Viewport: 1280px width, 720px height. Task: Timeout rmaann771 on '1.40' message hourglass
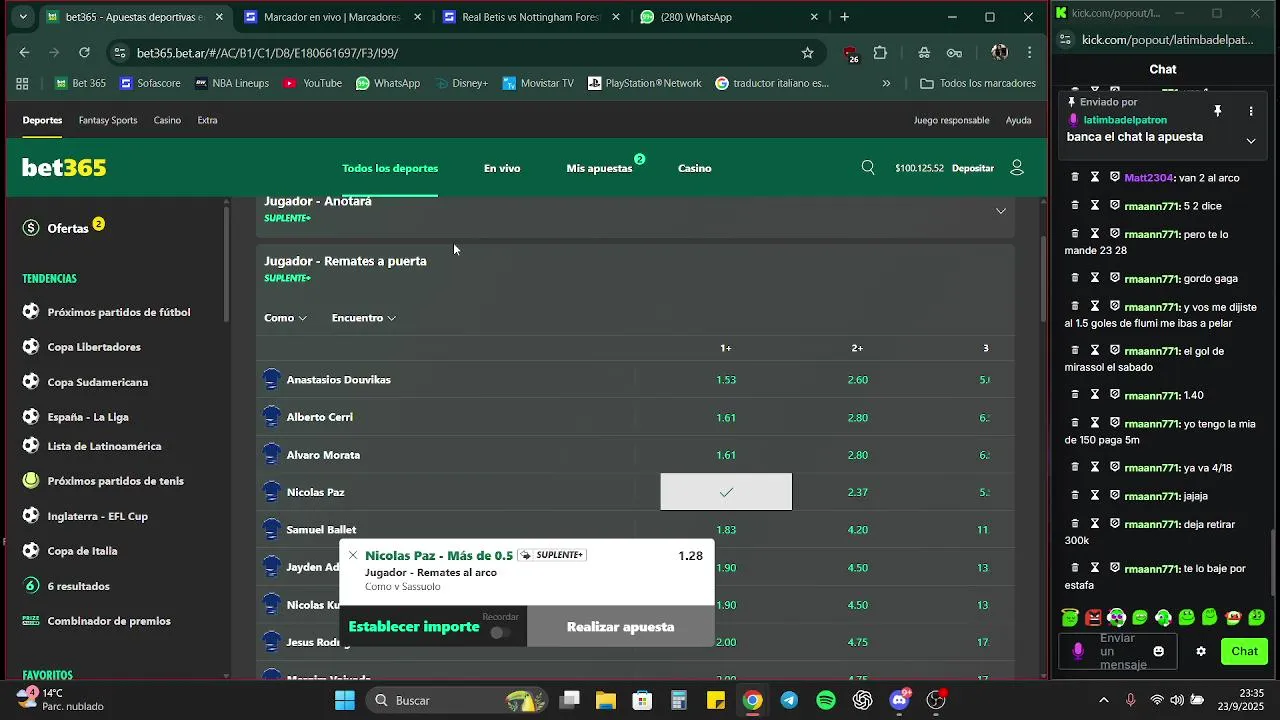coord(1095,395)
